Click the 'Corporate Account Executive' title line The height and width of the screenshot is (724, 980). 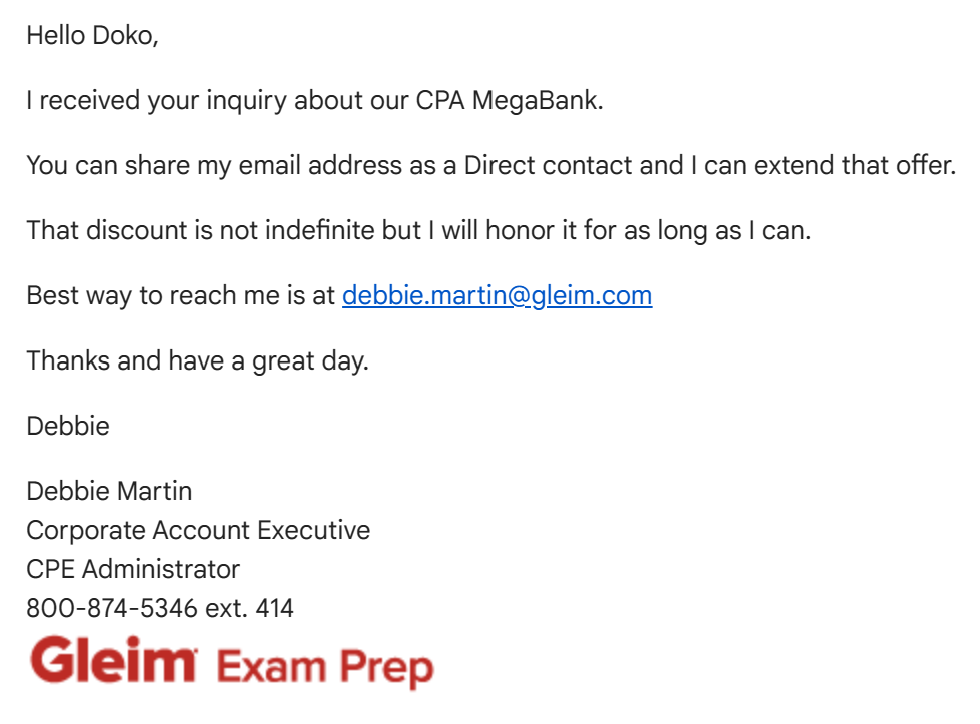[198, 530]
